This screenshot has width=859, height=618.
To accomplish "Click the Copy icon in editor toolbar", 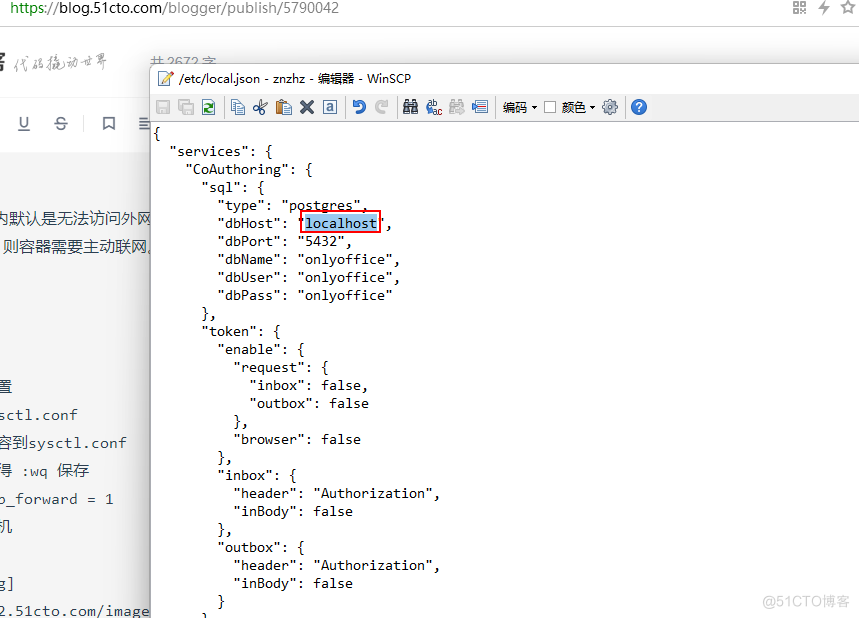I will 238,107.
